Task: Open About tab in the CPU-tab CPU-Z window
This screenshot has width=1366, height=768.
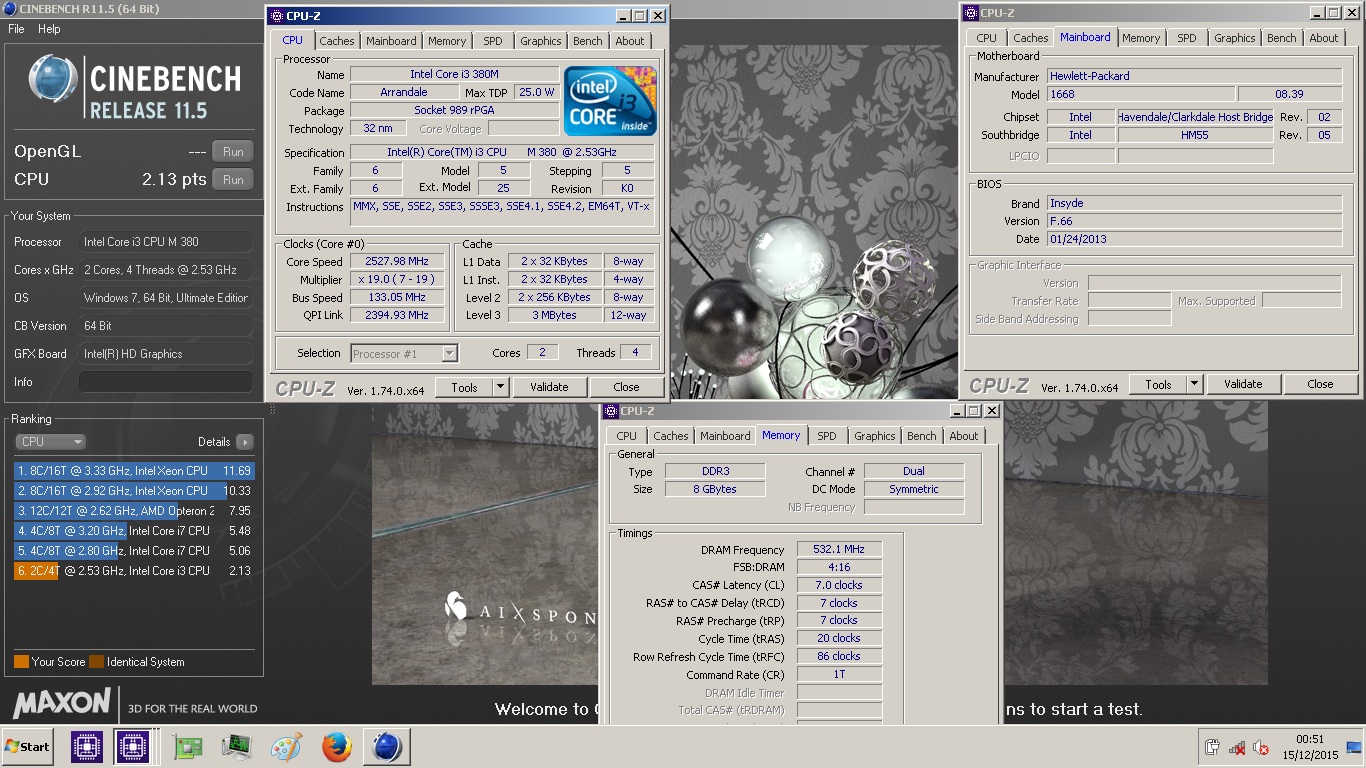Action: click(x=630, y=41)
